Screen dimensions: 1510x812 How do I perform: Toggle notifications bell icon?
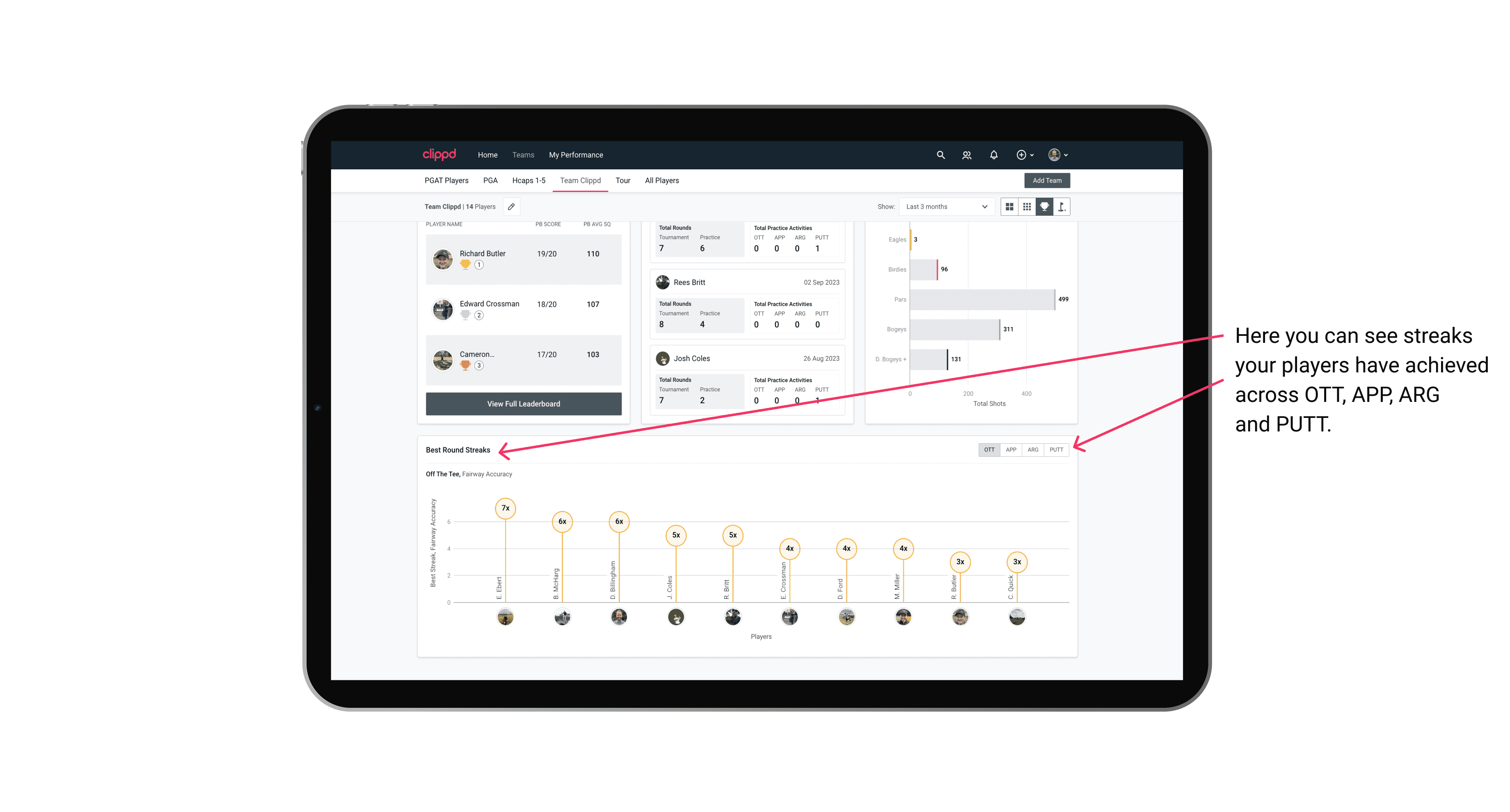click(992, 155)
